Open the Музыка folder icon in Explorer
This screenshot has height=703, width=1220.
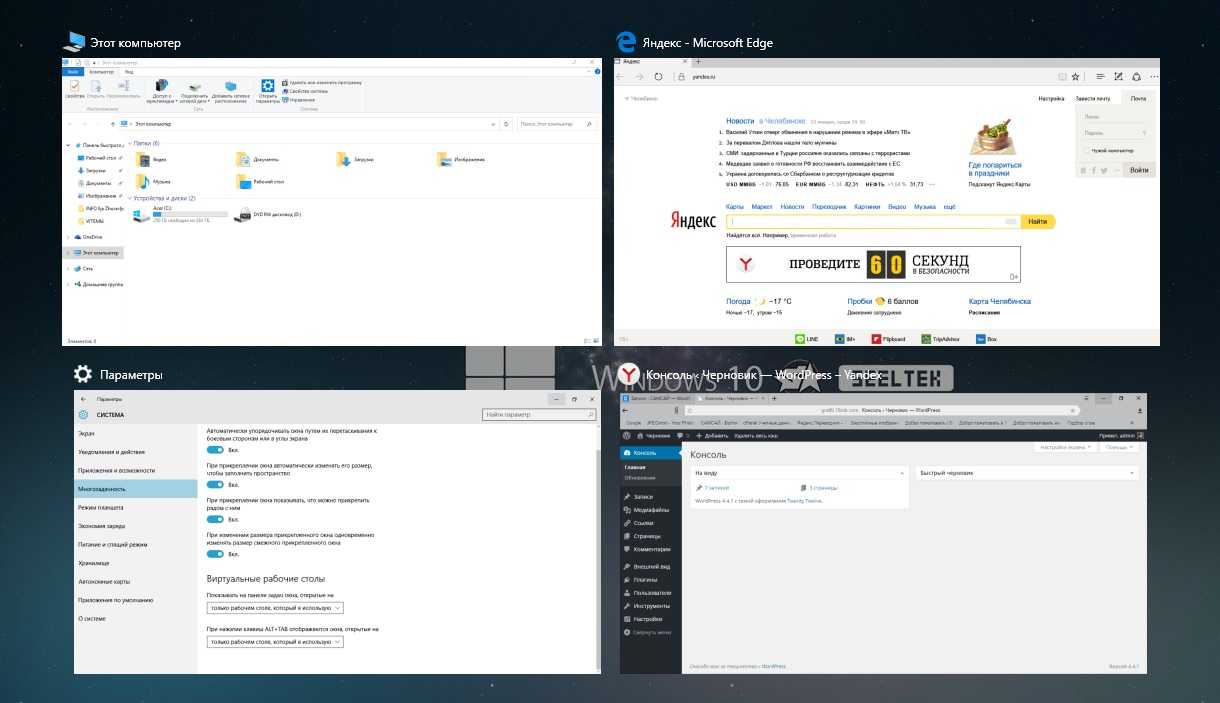pos(143,181)
